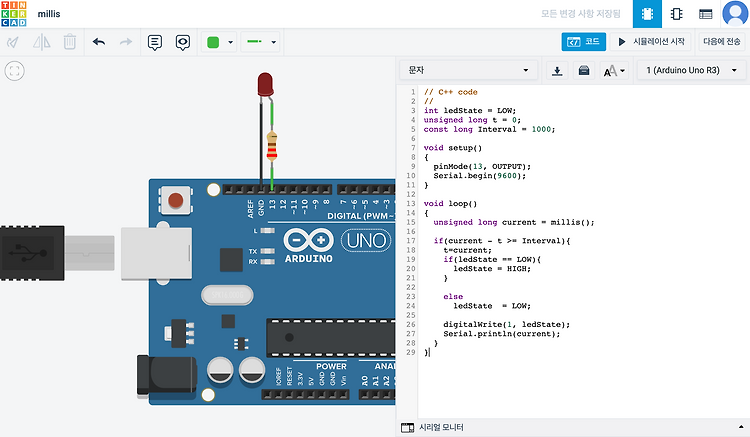Image resolution: width=750 pixels, height=437 pixels.
Task: Open the user profile avatar
Action: [x=735, y=13]
